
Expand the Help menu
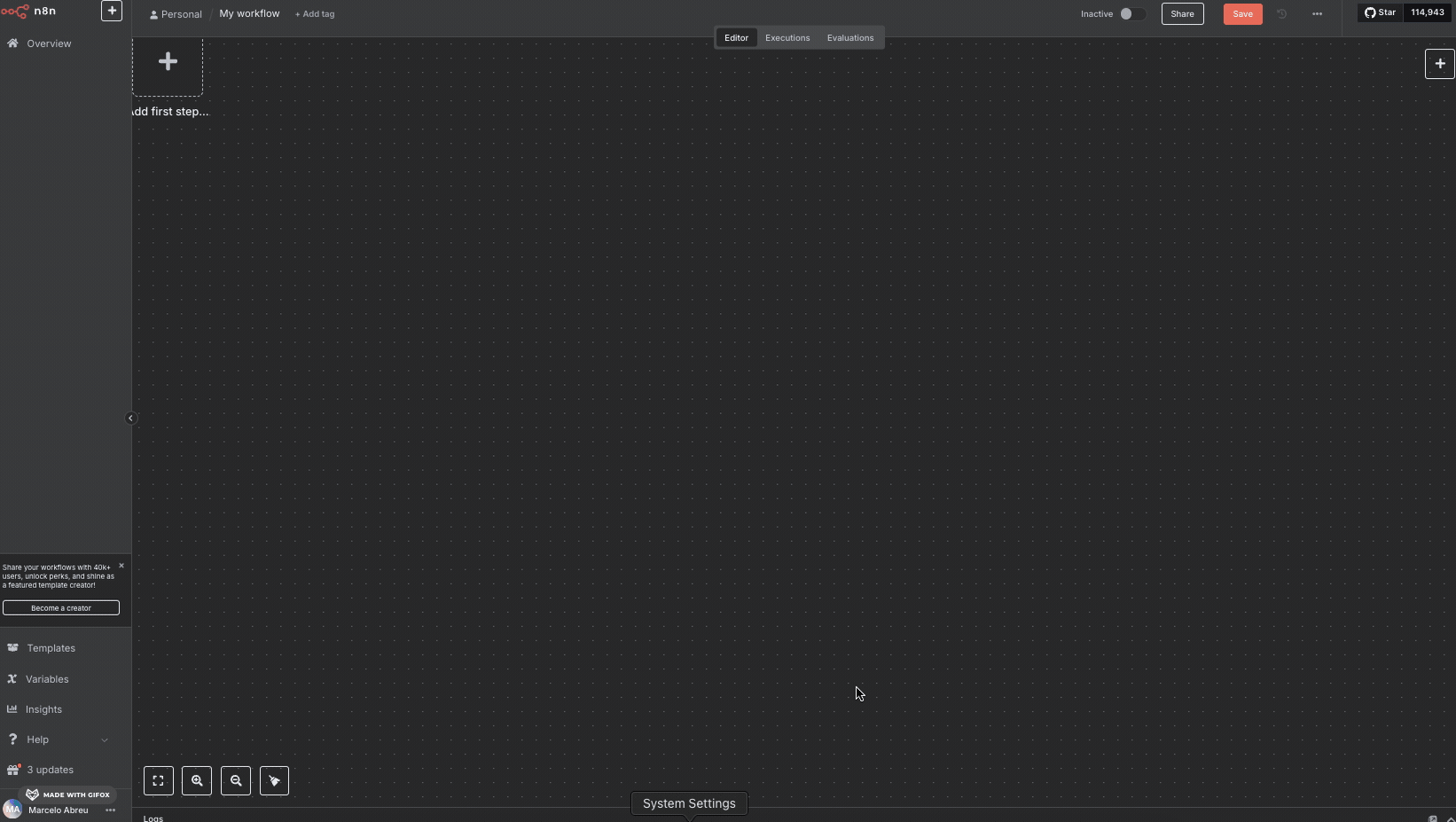(104, 740)
